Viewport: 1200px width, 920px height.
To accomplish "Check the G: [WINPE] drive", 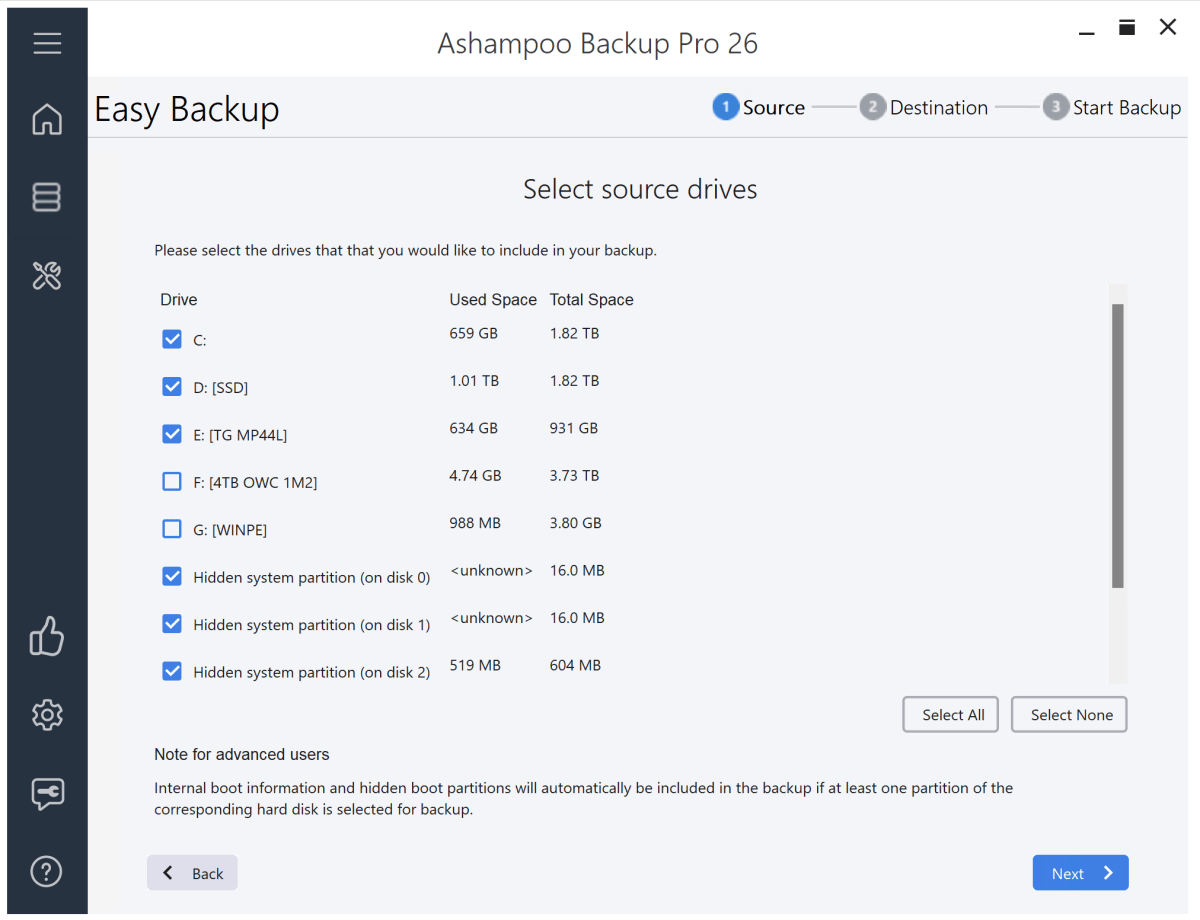I will [x=172, y=528].
